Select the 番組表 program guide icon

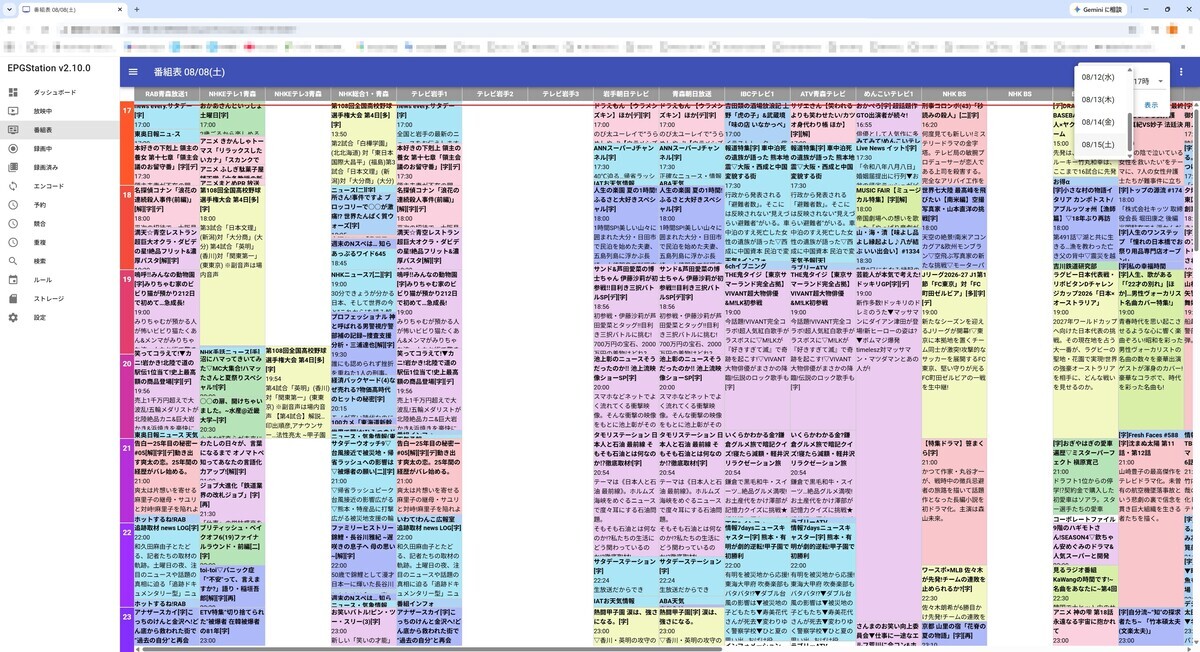click(14, 130)
